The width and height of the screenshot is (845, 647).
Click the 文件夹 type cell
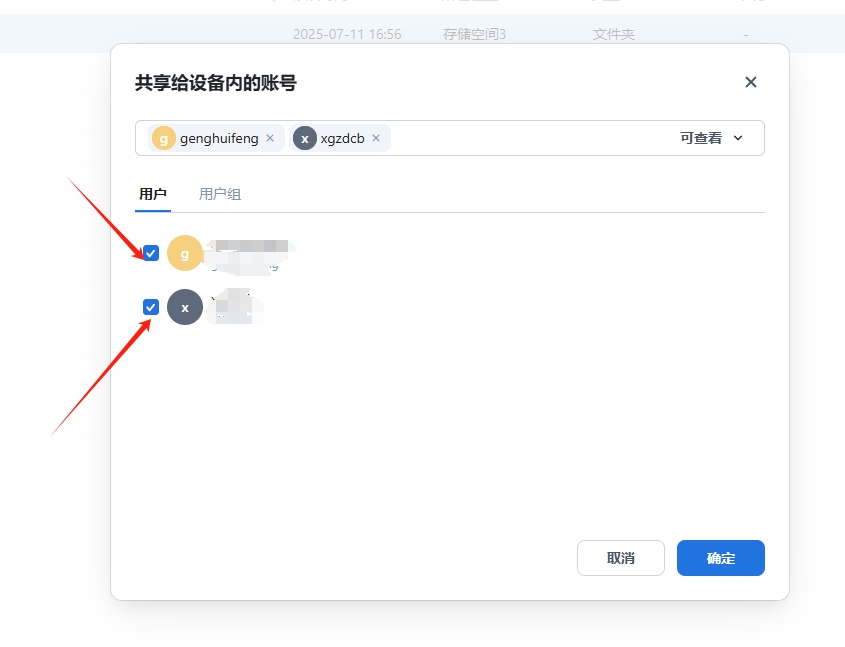(x=614, y=34)
